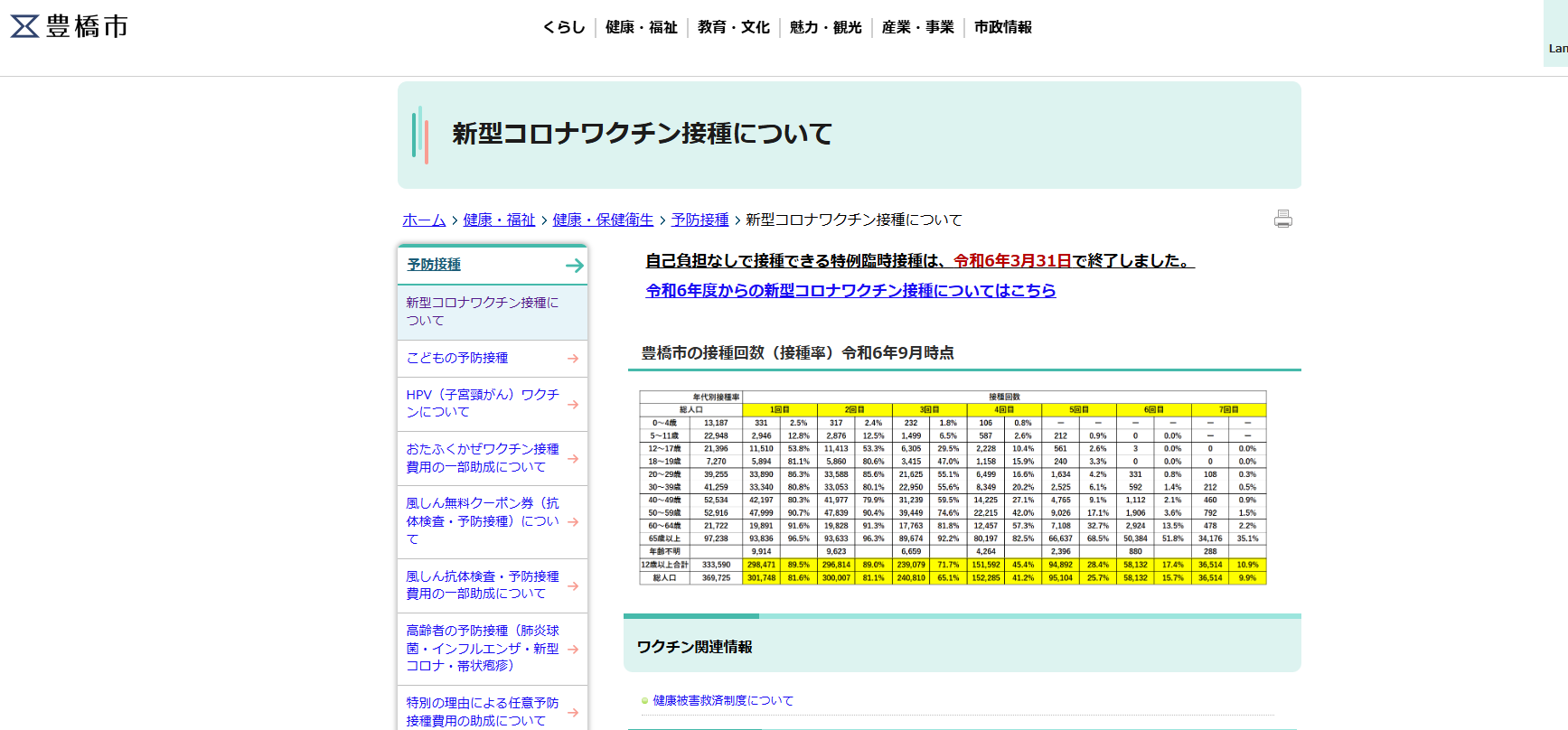Click arrow icon beside おたふくかぜワクチン item

click(x=572, y=458)
